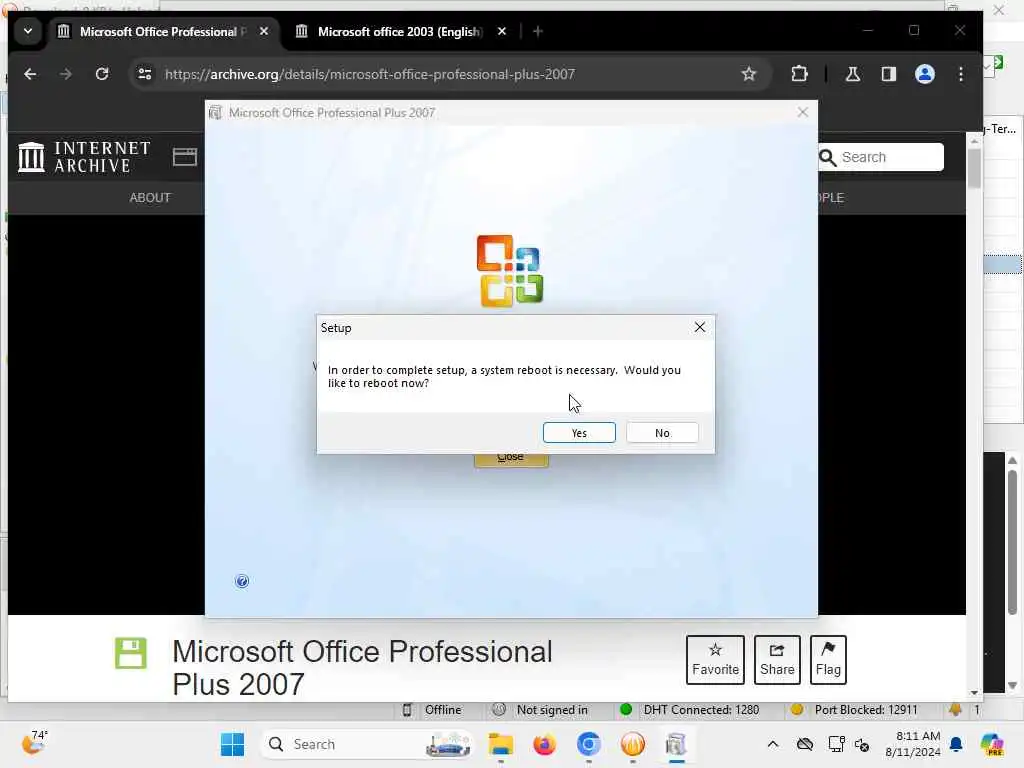
Task: Open the muted volume tray icon
Action: (x=862, y=744)
